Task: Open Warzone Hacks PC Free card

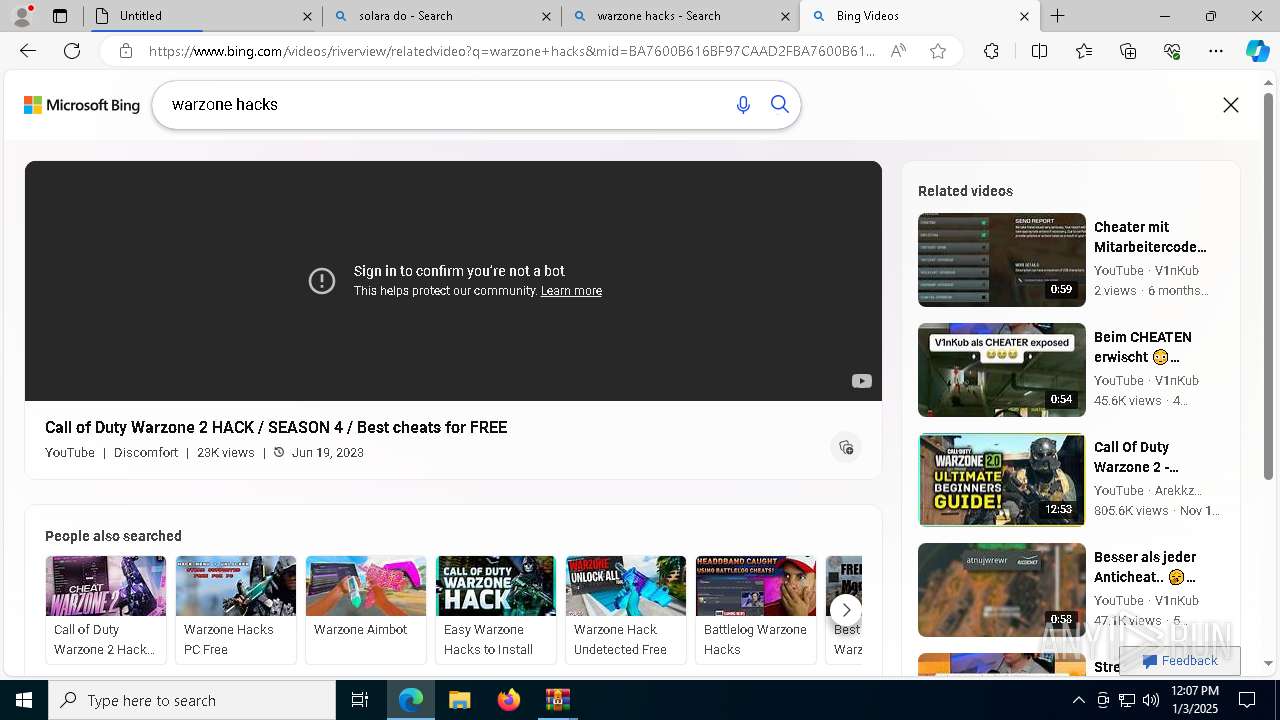Action: pos(236,609)
